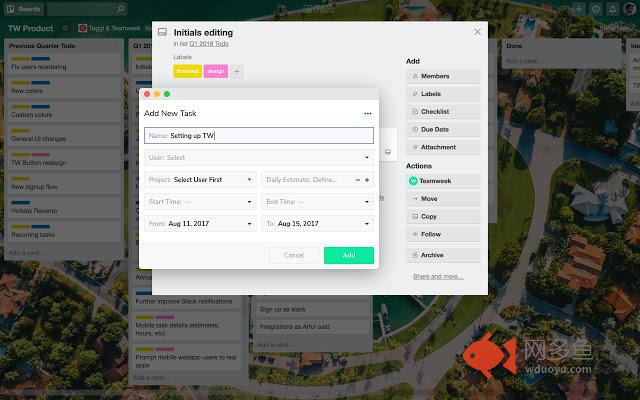Click the Checklist button
Screen dimensions: 640x400
pos(443,111)
